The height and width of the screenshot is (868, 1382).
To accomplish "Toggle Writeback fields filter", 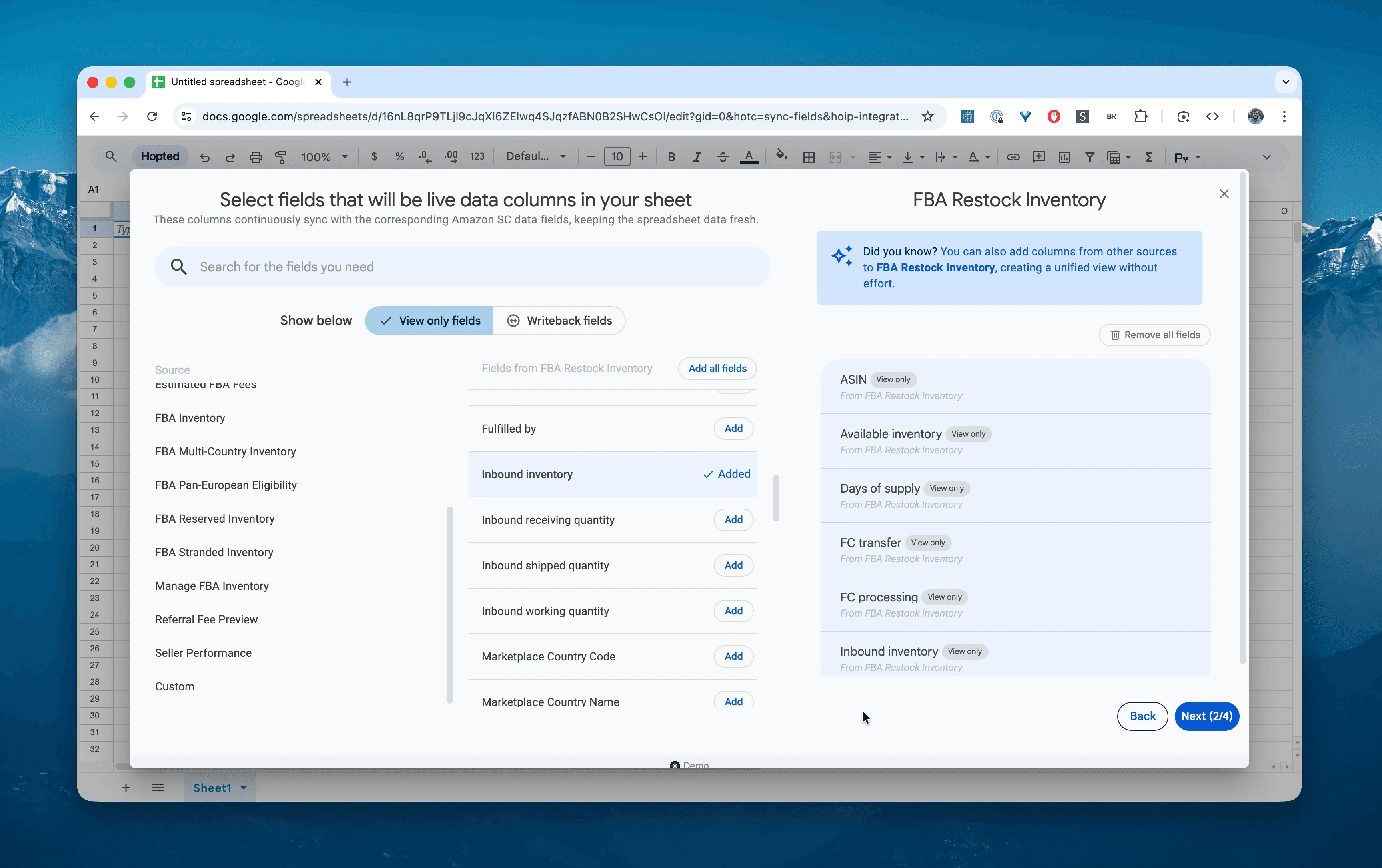I will tap(559, 321).
